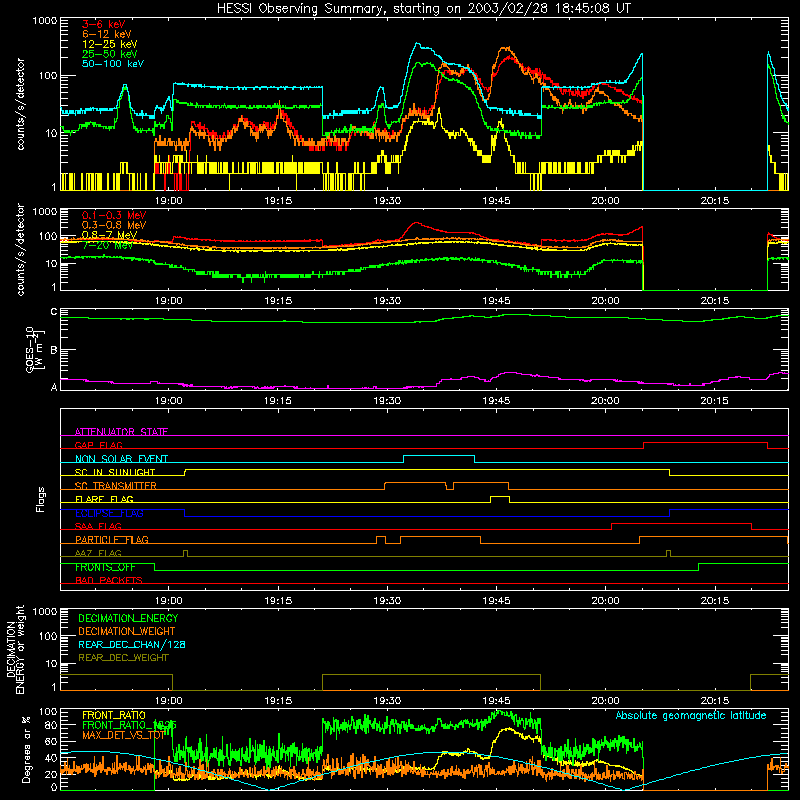Click the 0.8-7 MeV legend label
This screenshot has height=800, width=800.
click(110, 235)
